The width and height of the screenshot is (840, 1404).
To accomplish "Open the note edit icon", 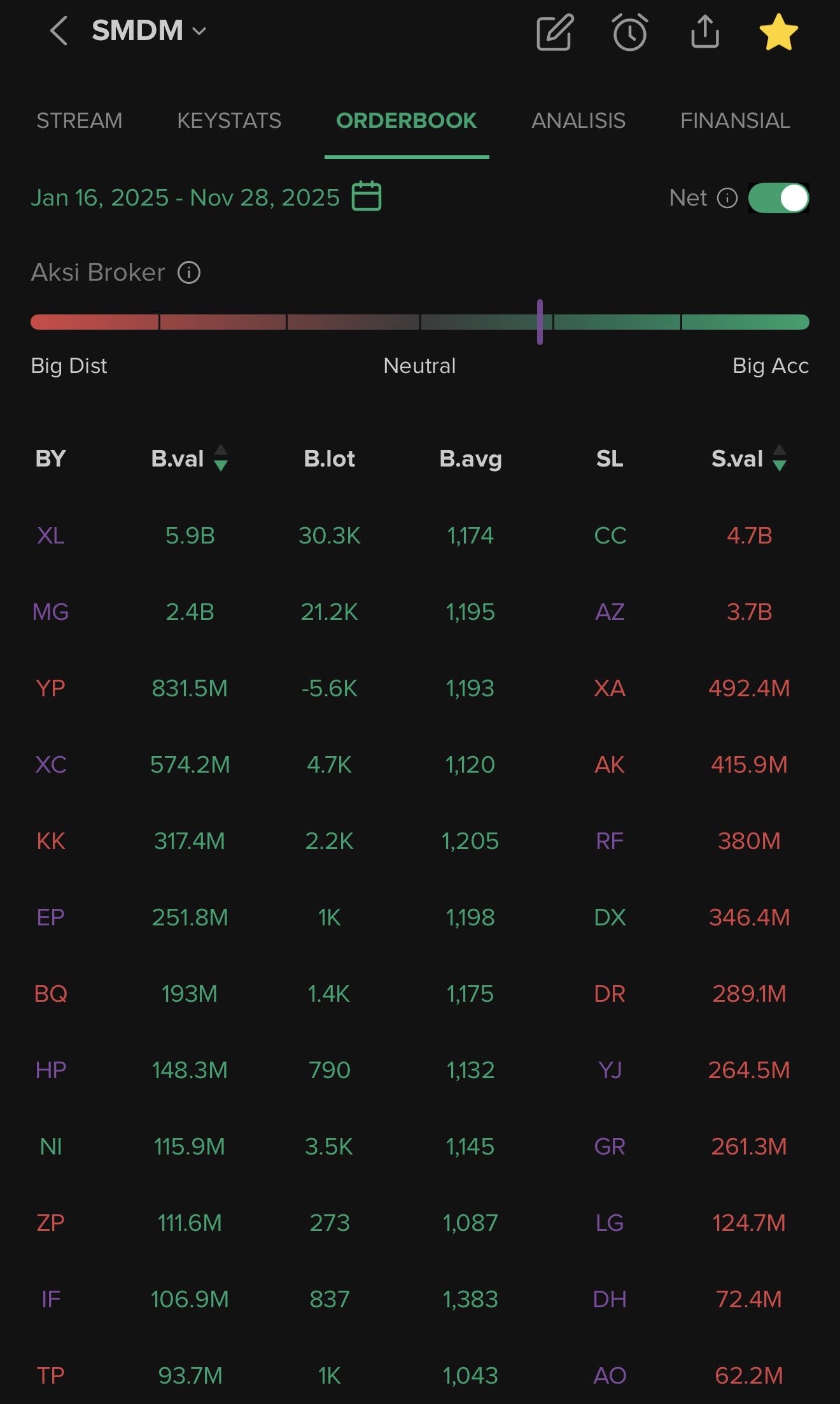I will pyautogui.click(x=555, y=32).
